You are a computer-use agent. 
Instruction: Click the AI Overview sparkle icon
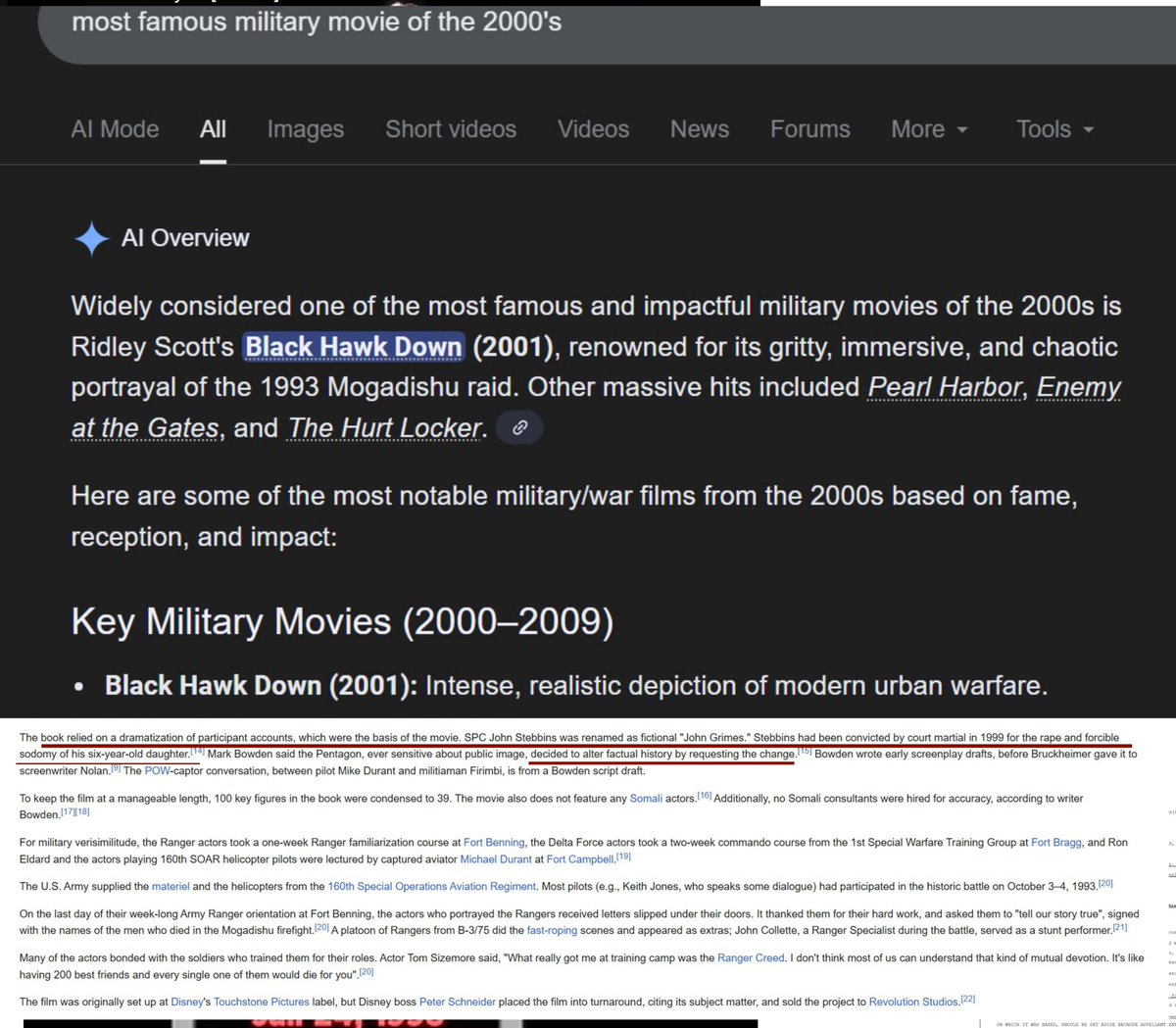tap(92, 238)
